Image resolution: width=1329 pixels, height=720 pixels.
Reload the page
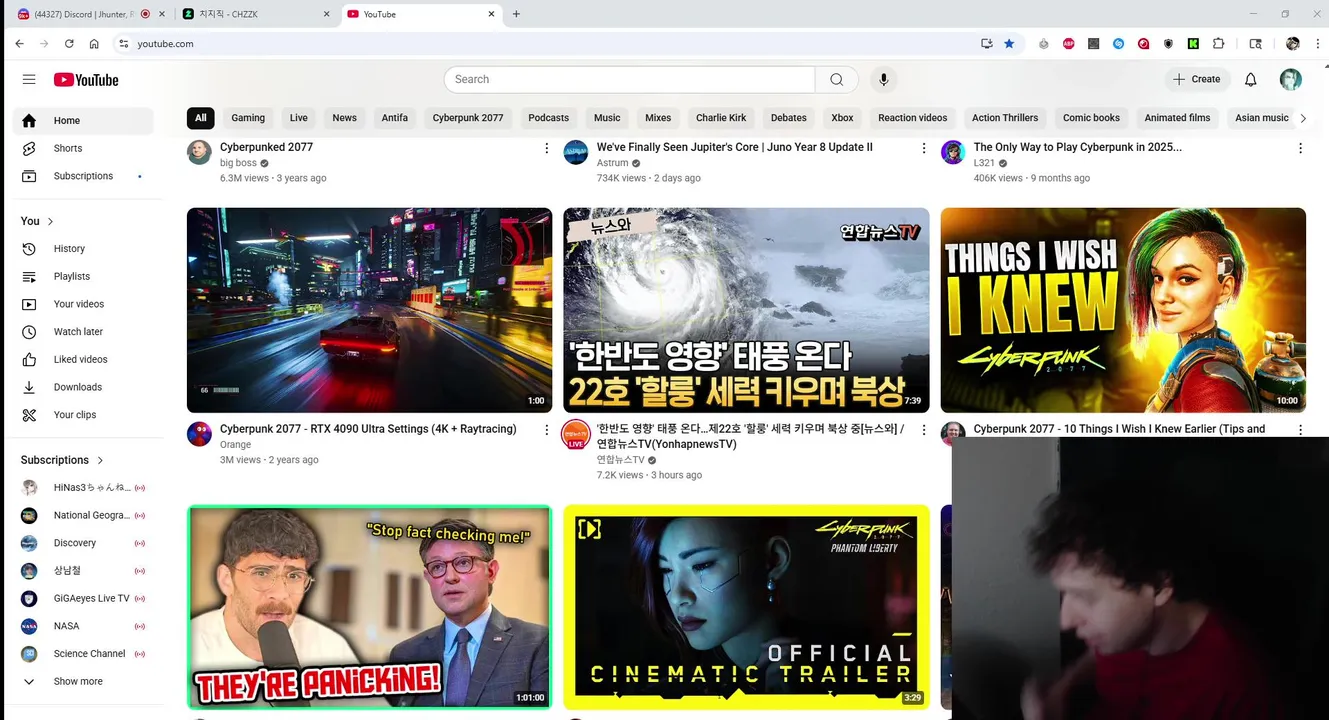pos(69,44)
